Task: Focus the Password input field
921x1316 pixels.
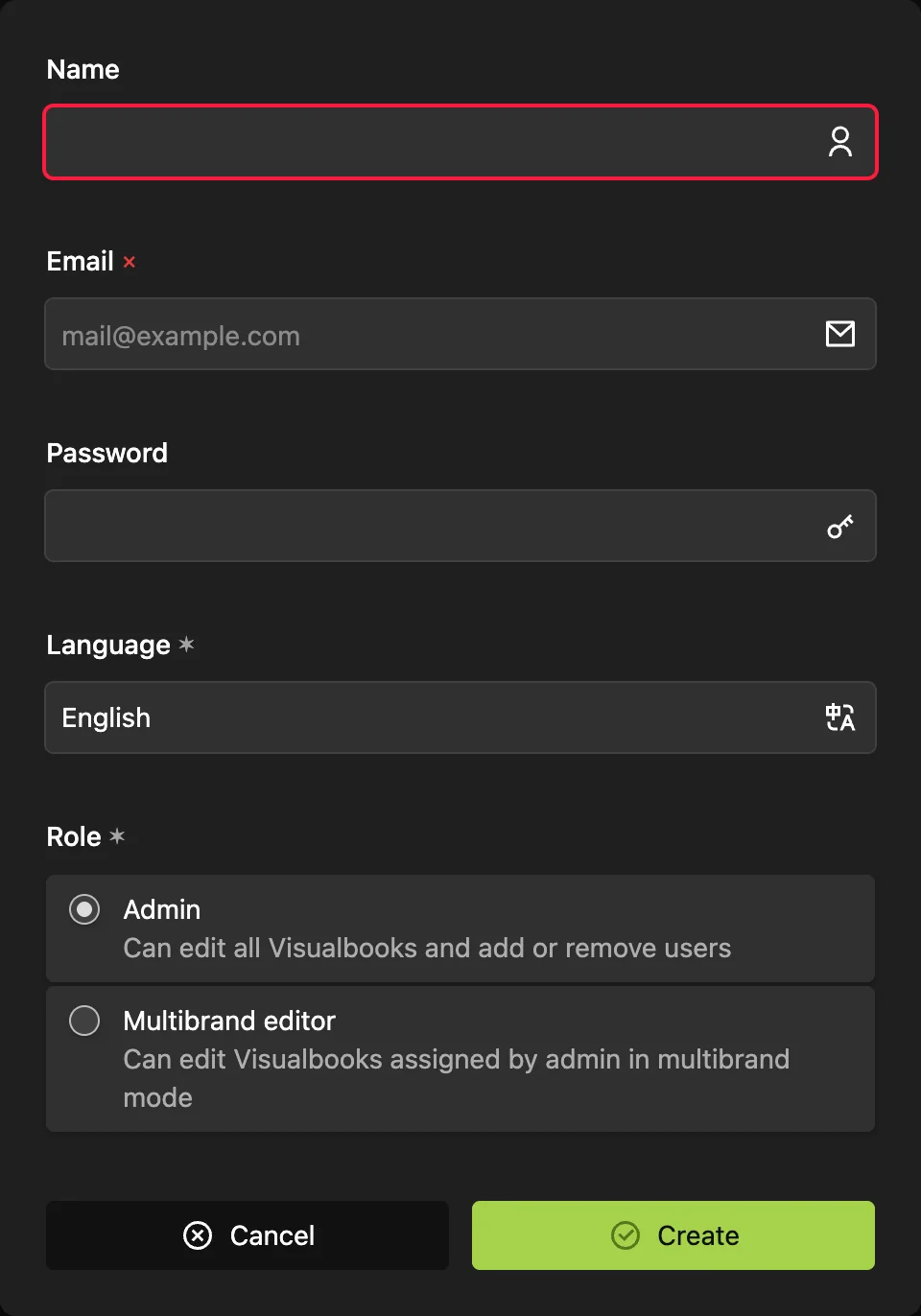Action: pyautogui.click(x=460, y=526)
